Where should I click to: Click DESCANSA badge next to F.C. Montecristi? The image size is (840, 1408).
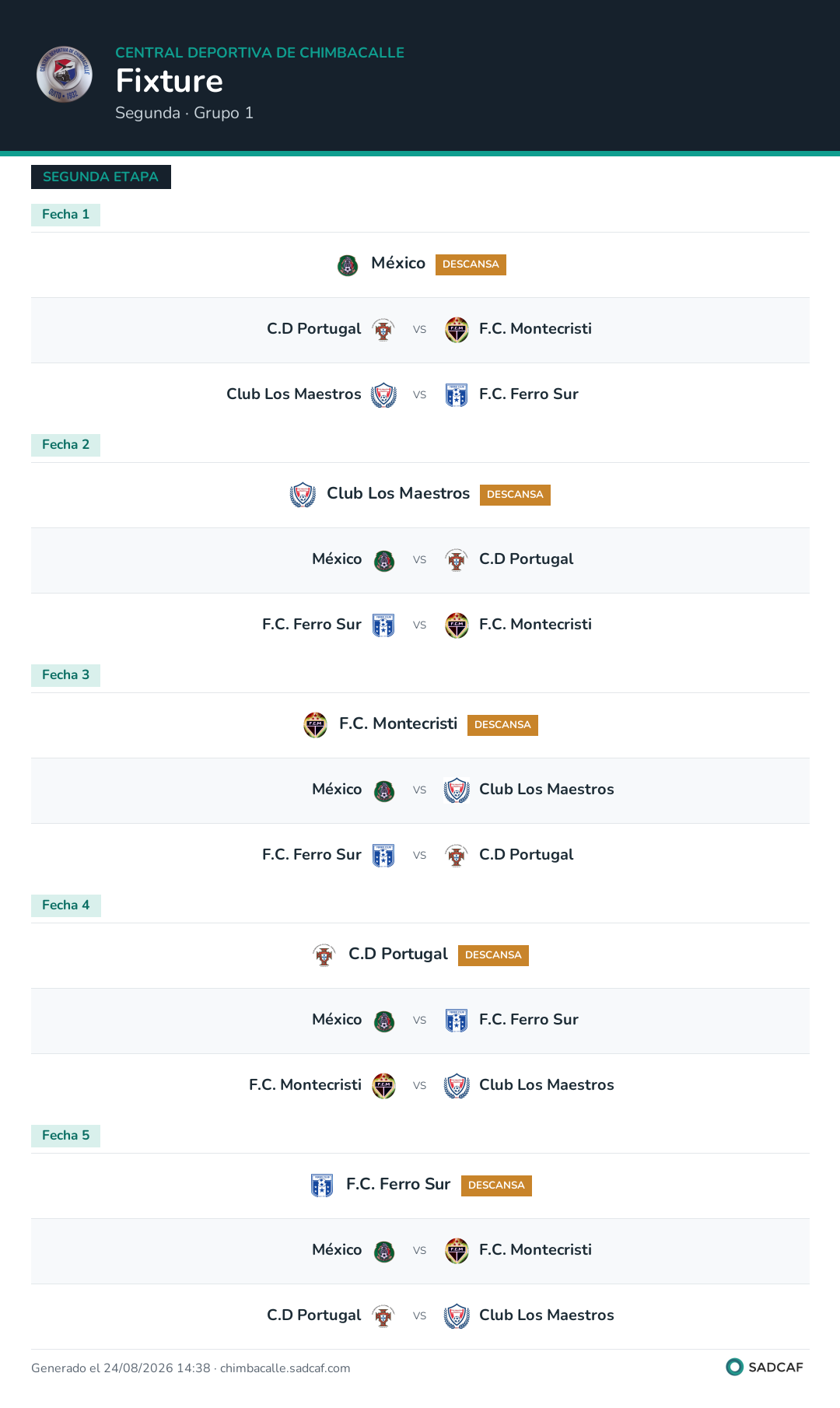[502, 725]
